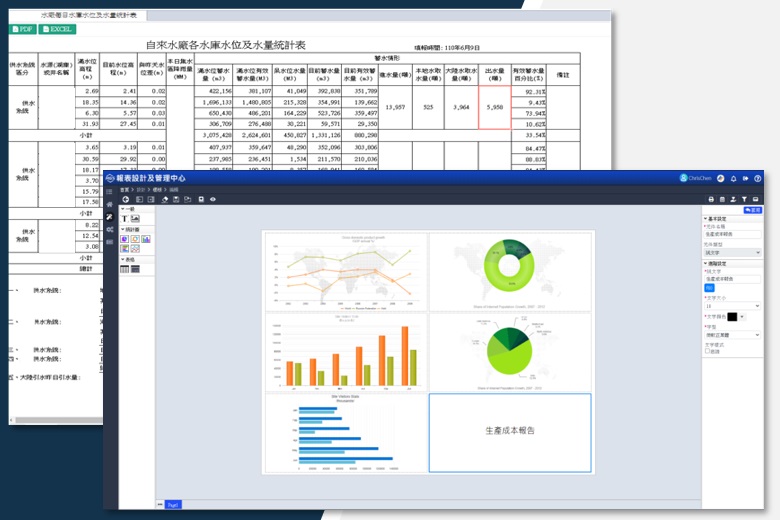Open the 元件類型 dropdown
This screenshot has width=780, height=520.
(x=732, y=253)
